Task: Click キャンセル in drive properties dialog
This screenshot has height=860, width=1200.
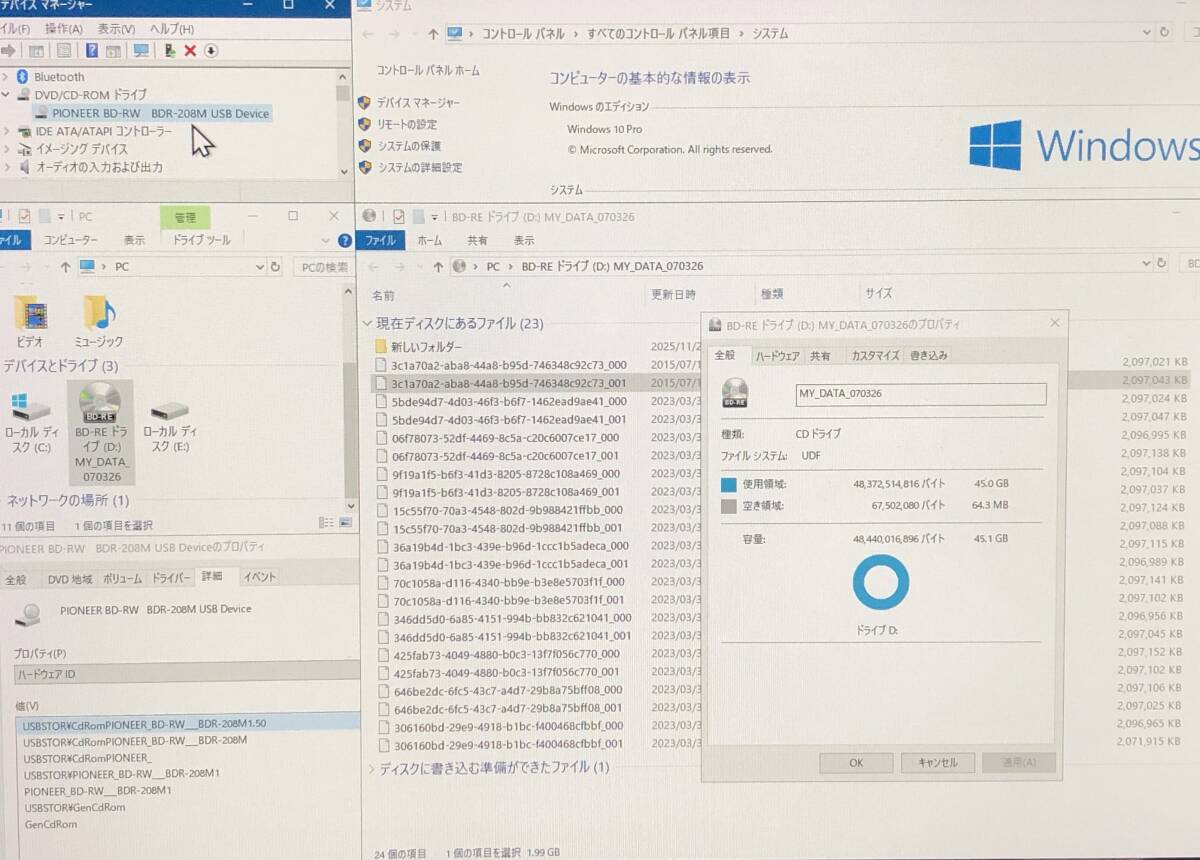Action: (x=937, y=762)
